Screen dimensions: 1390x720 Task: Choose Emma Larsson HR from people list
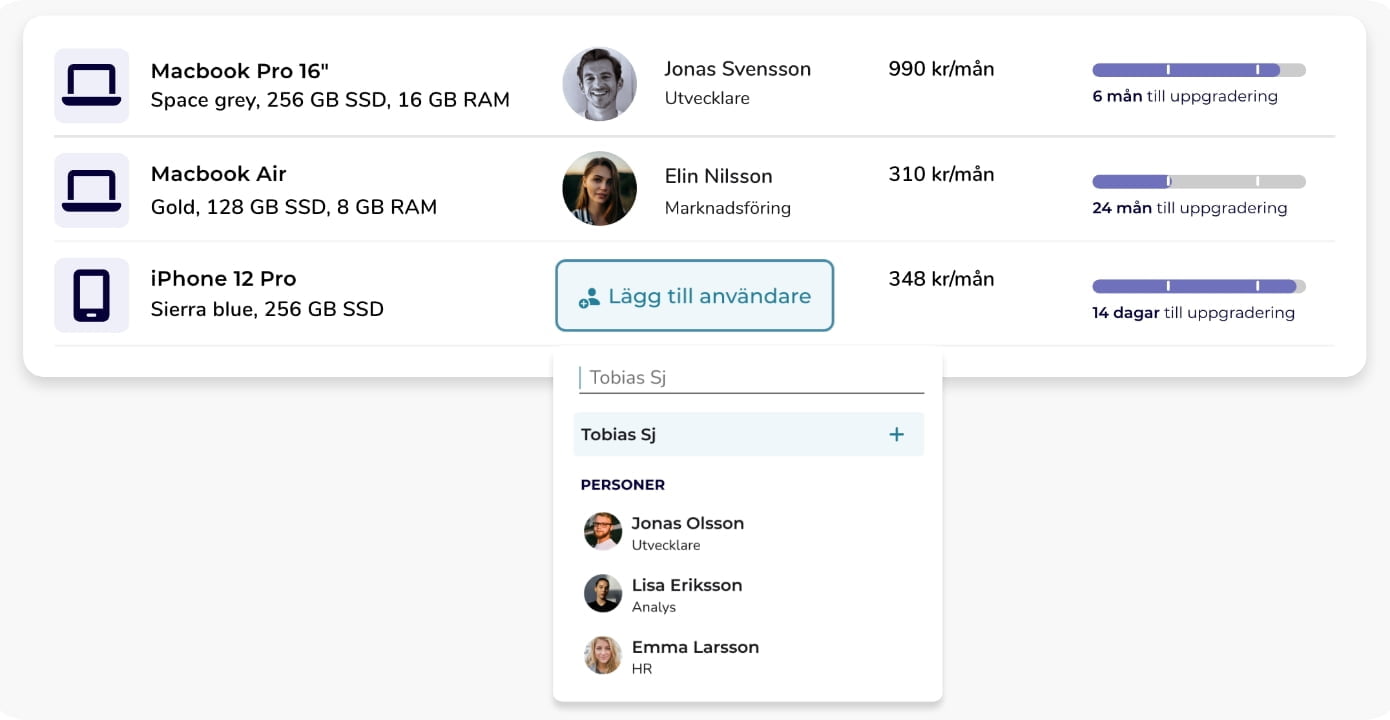(x=695, y=656)
